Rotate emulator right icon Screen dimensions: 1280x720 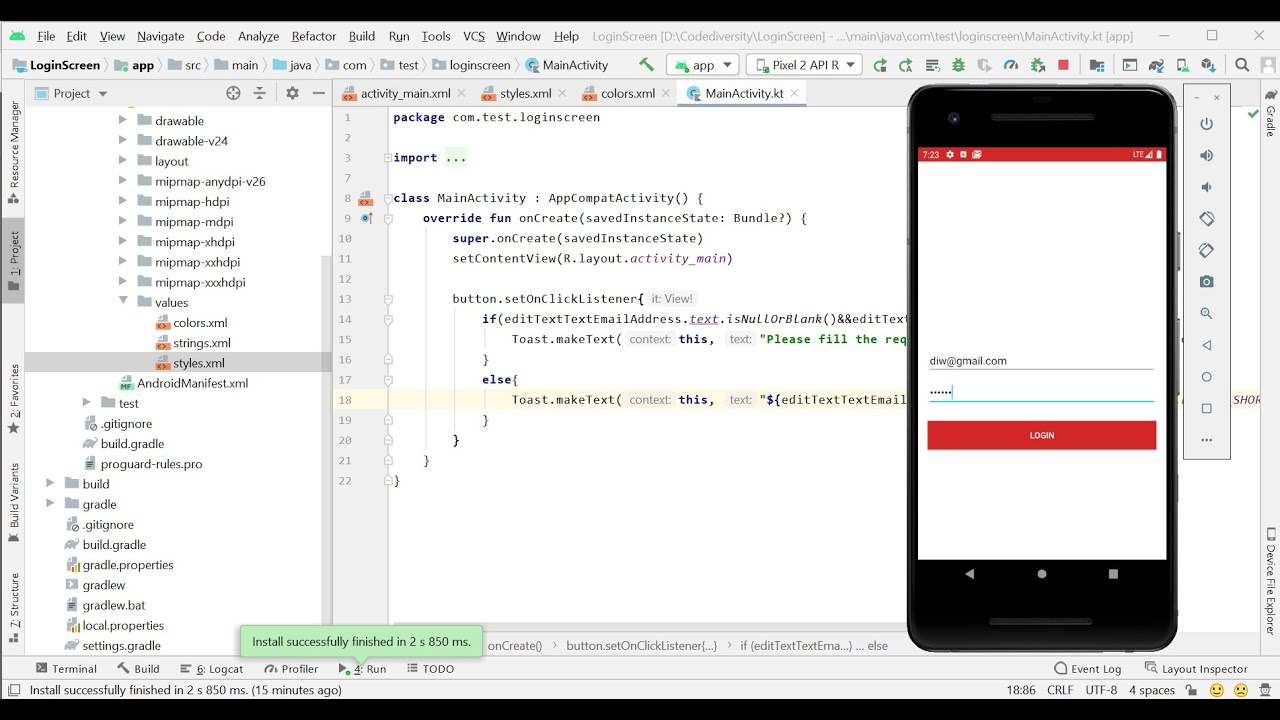coord(1207,250)
